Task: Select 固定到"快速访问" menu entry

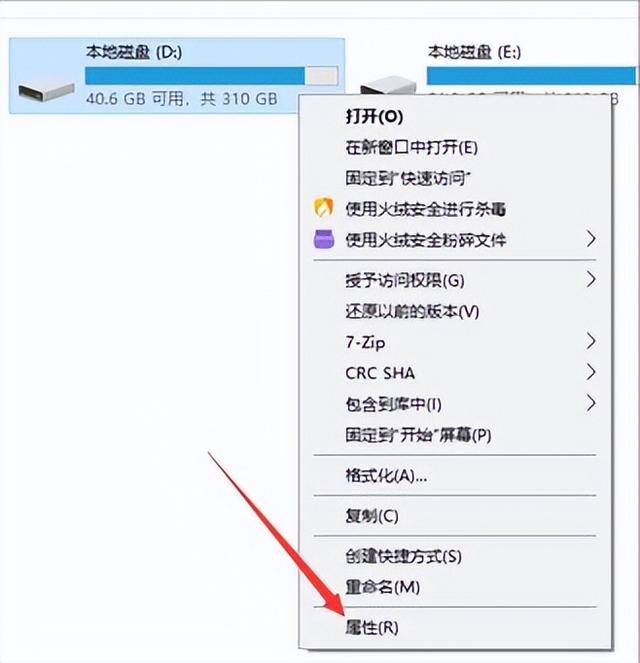Action: point(408,178)
